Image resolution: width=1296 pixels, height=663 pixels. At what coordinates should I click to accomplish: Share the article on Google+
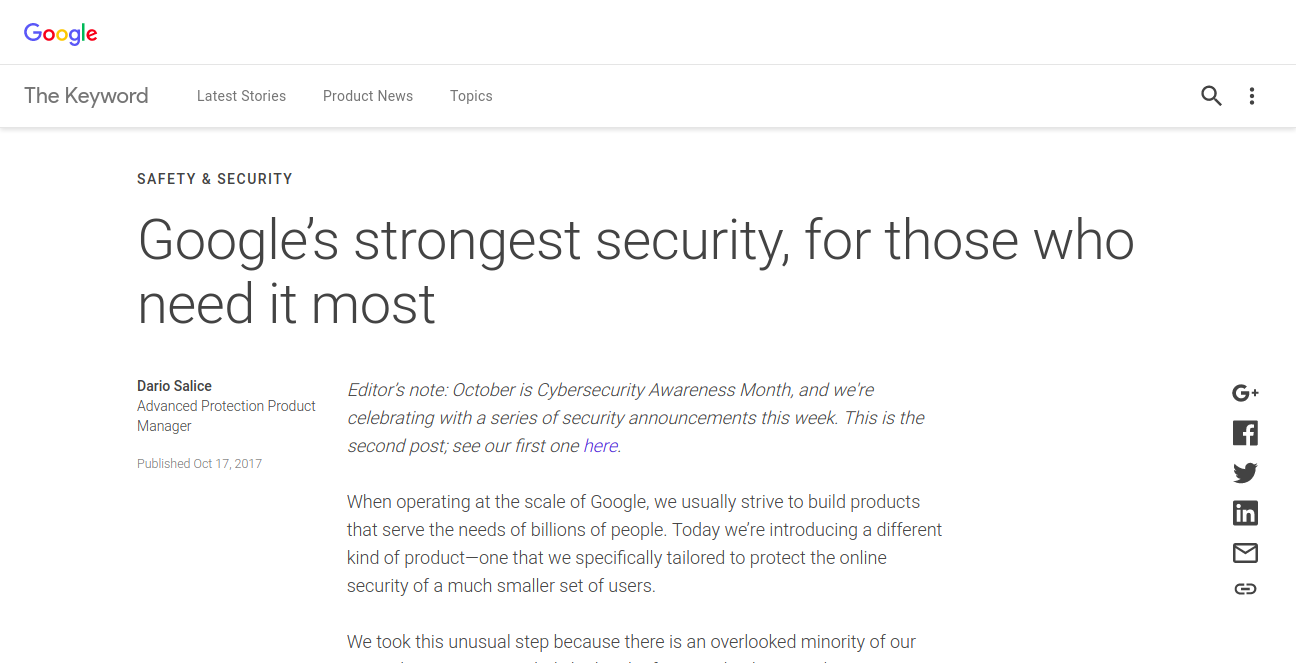[1245, 393]
